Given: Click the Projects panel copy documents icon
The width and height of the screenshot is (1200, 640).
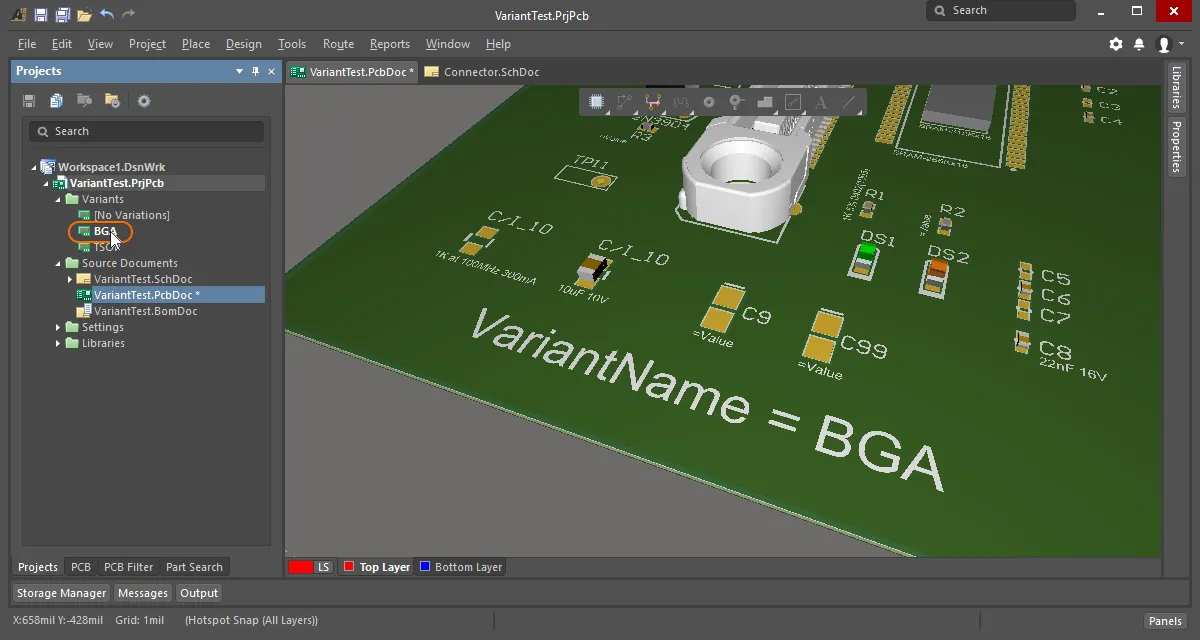Looking at the screenshot, I should 57,101.
